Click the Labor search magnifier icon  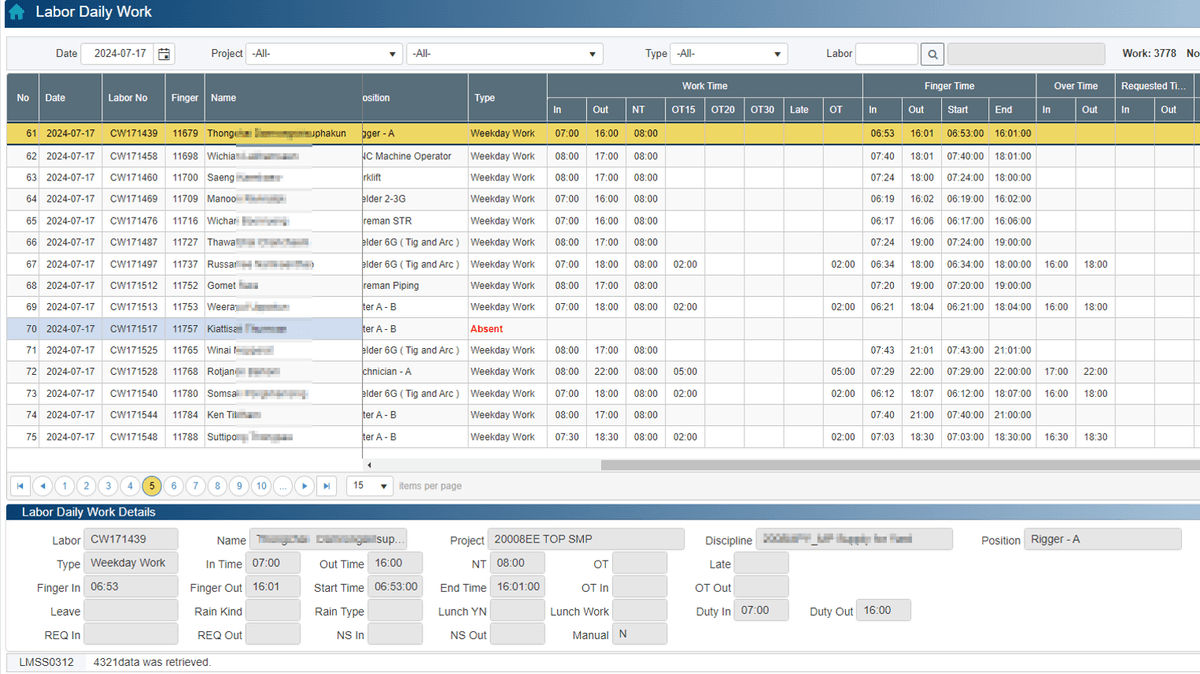tap(931, 54)
